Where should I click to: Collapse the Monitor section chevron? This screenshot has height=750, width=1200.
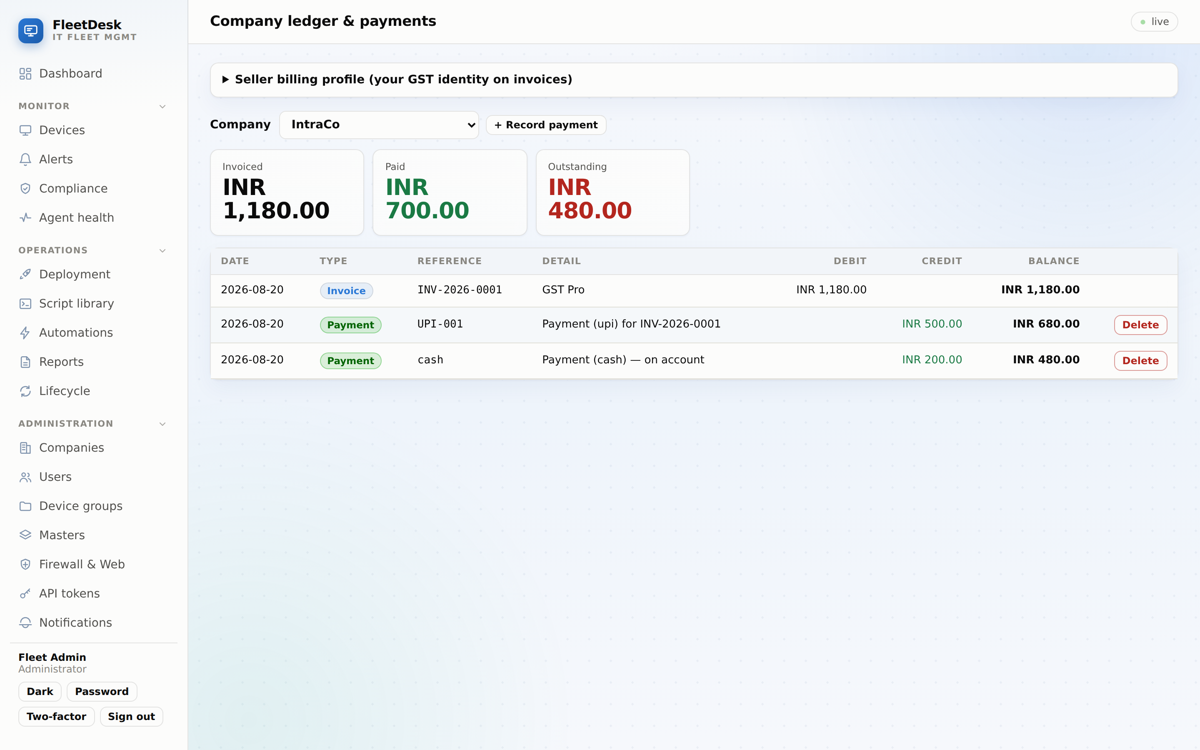[162, 106]
